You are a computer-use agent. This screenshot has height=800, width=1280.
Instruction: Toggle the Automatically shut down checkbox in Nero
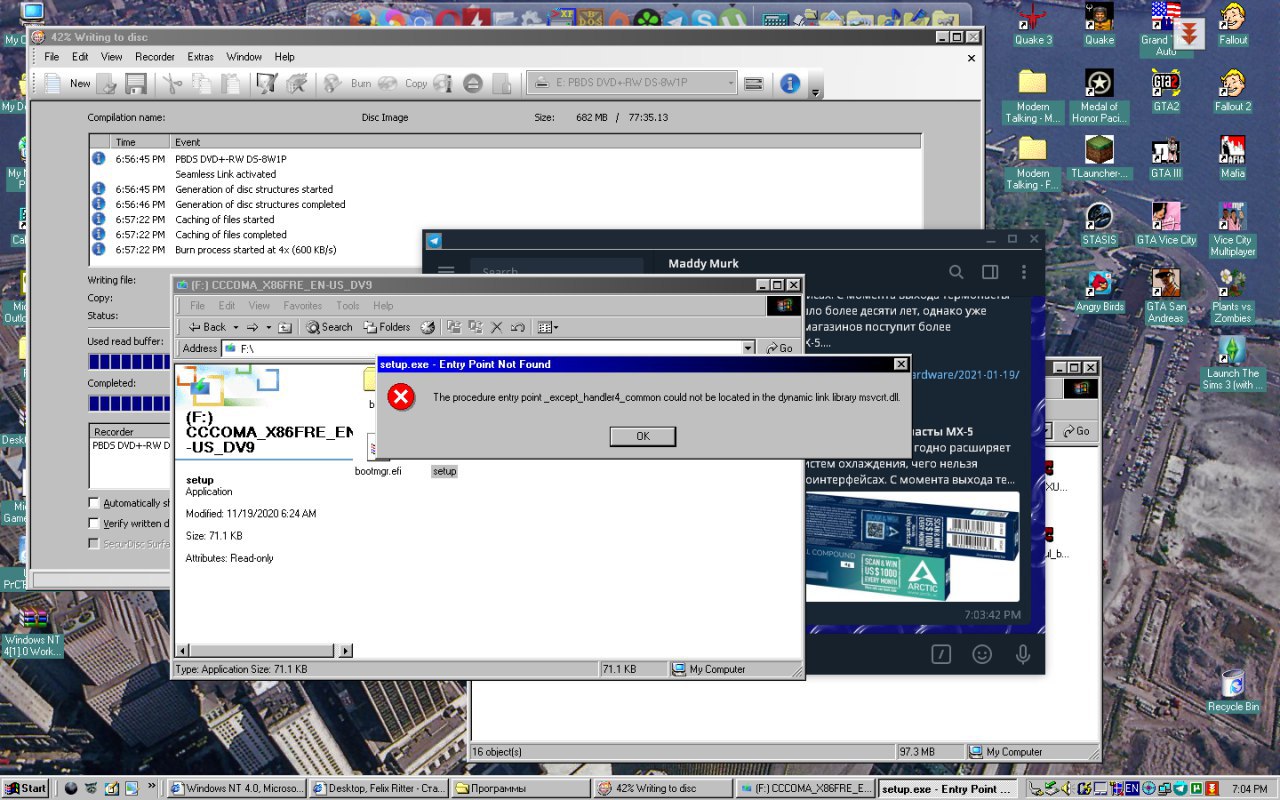[x=94, y=503]
